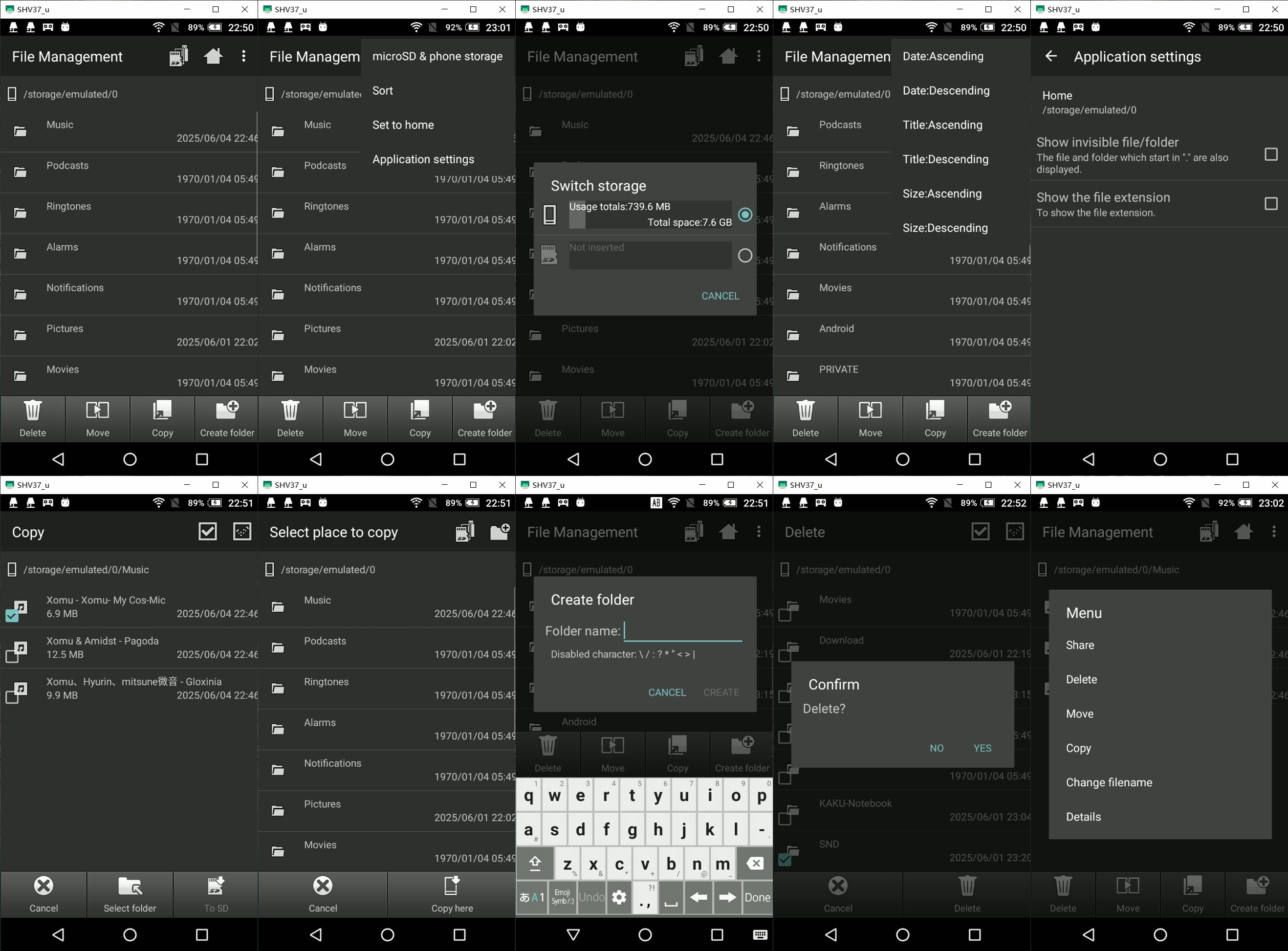This screenshot has width=1288, height=951.
Task: Tap Android recents button in the Copy window
Action: [201, 934]
